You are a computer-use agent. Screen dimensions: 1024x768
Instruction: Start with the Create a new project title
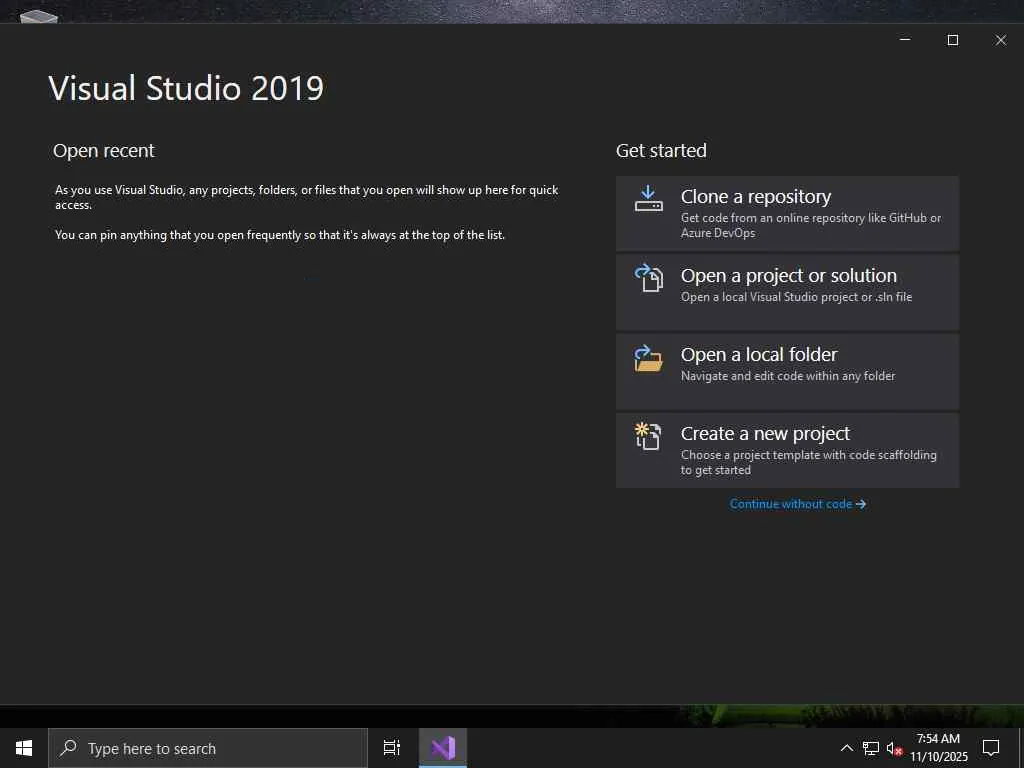coord(765,434)
